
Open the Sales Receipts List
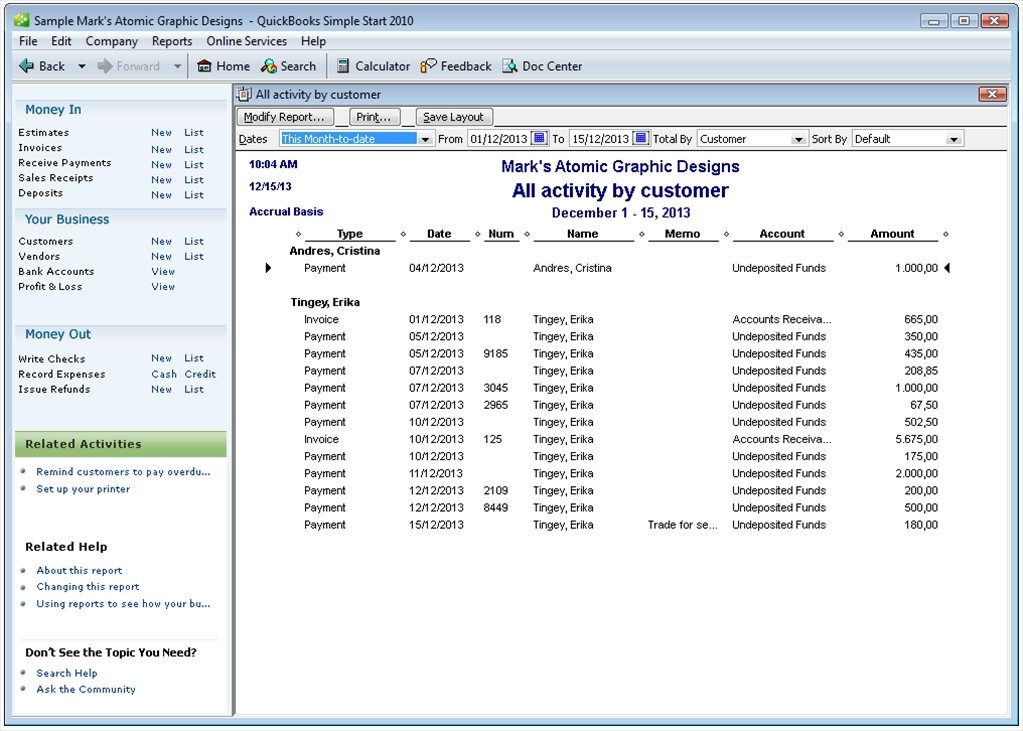194,179
